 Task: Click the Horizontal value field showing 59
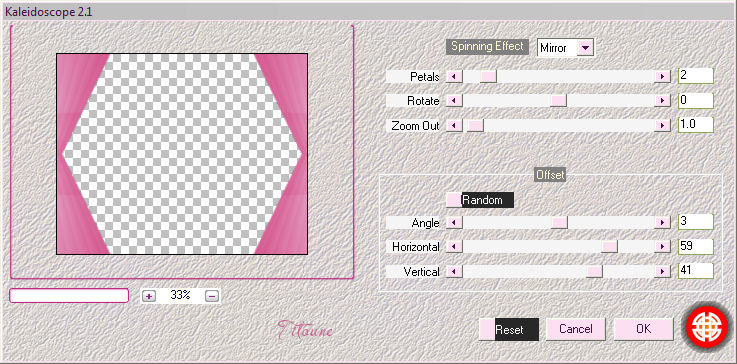696,246
